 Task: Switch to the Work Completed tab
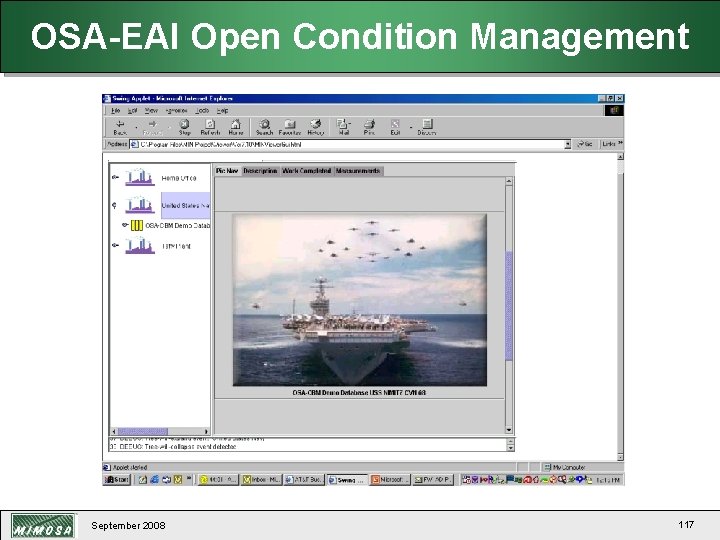(307, 171)
